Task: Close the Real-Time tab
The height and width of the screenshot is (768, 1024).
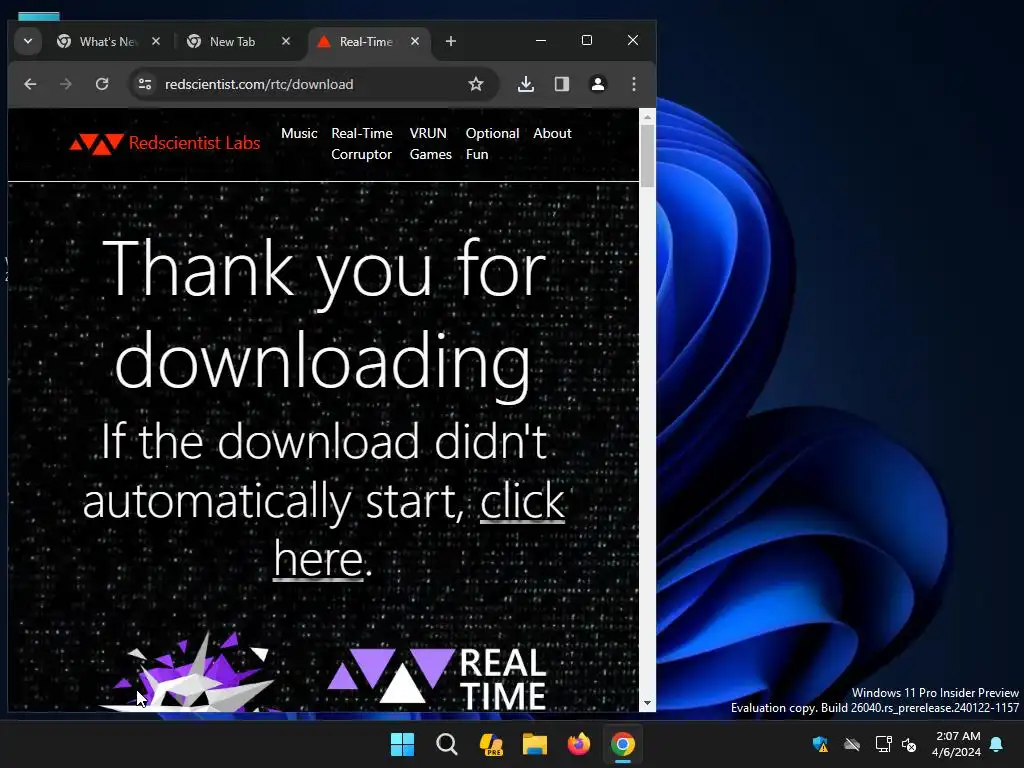Action: point(415,41)
